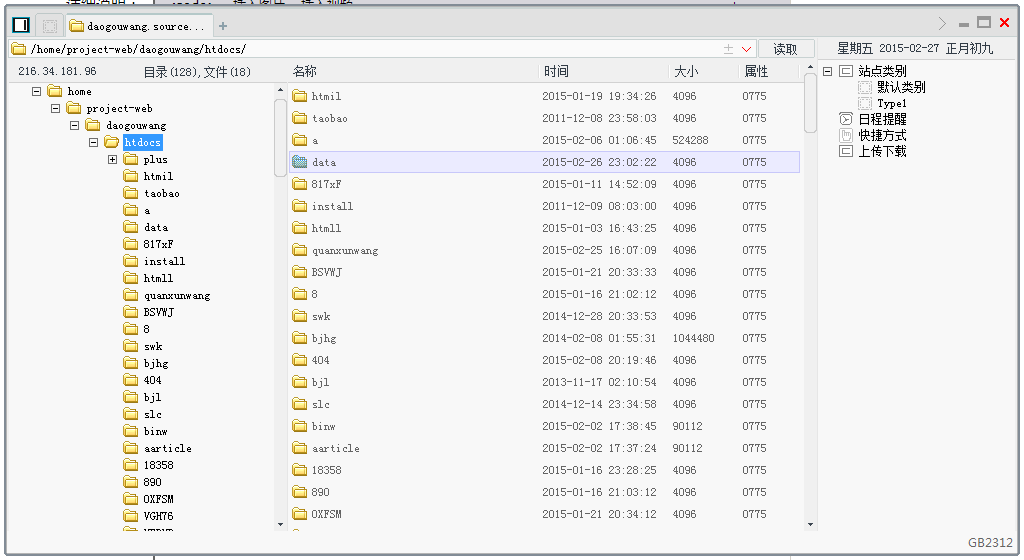This screenshot has height=560, width=1024.
Task: Click the date 星期五 2015-02-27 label
Action: tap(888, 48)
